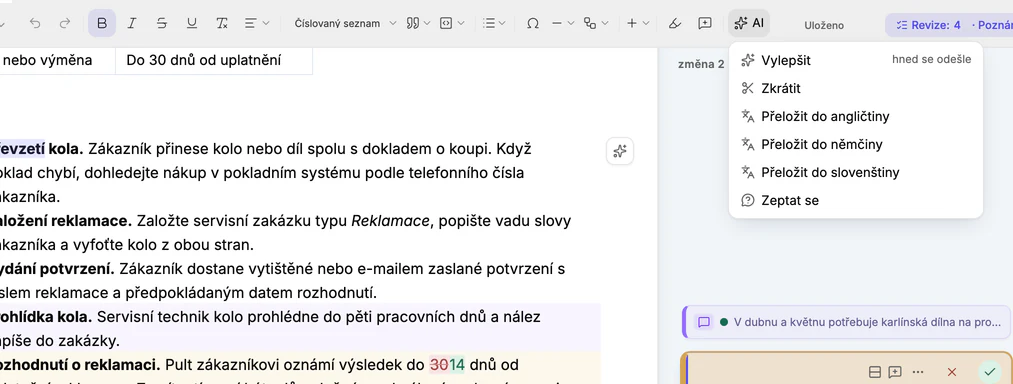The width and height of the screenshot is (1013, 384).
Task: Toggle italic formatting
Action: click(x=132, y=24)
